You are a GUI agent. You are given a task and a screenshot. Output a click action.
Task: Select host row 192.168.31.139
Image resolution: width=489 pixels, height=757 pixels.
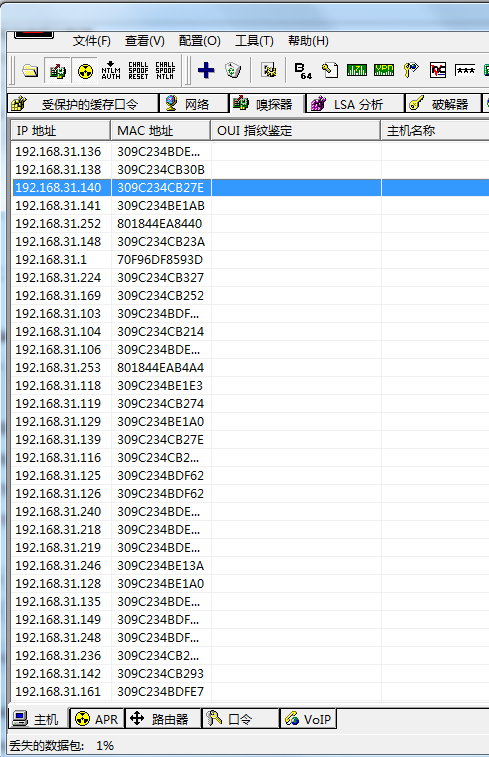pos(250,440)
